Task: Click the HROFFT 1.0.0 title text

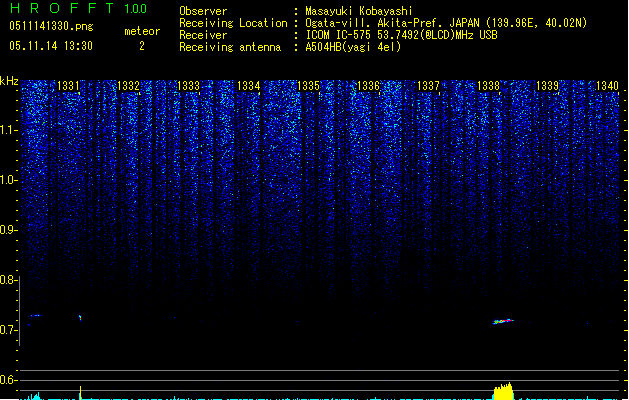Action: pyautogui.click(x=78, y=8)
